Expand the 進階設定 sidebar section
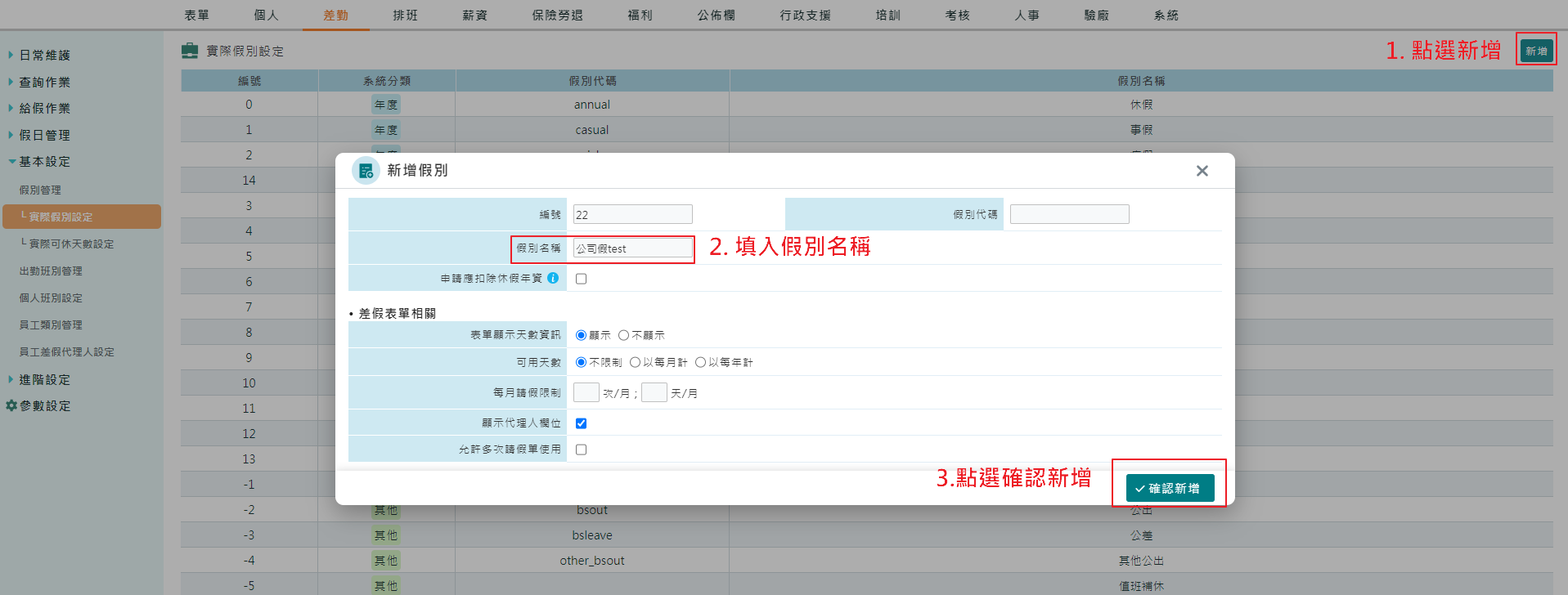This screenshot has width=1568, height=595. [45, 379]
